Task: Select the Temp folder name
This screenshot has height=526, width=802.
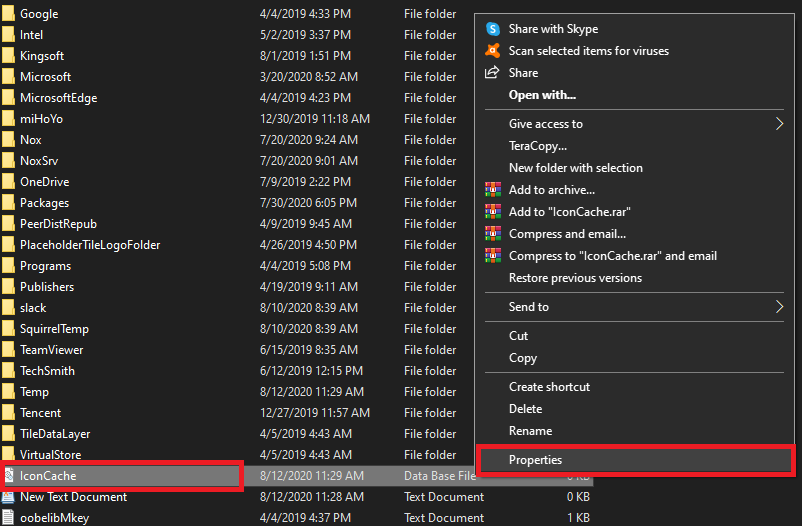Action: (x=34, y=392)
